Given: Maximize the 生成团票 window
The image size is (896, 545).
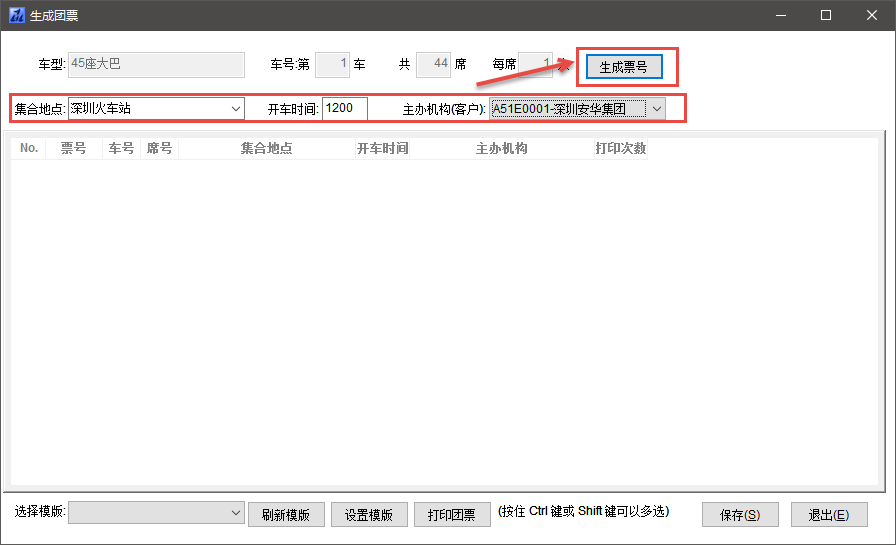Looking at the screenshot, I should (x=826, y=15).
